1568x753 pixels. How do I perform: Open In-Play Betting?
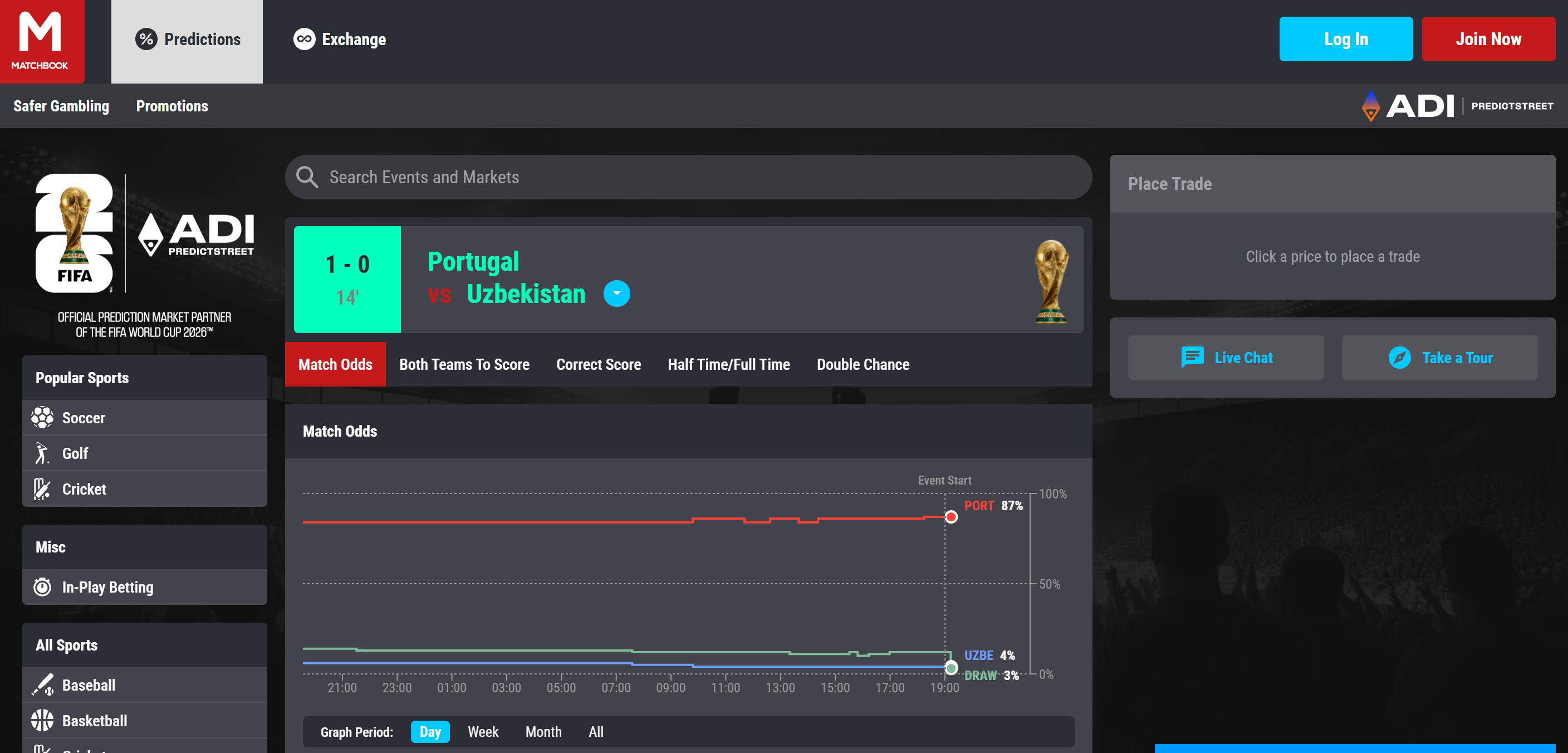pos(144,587)
